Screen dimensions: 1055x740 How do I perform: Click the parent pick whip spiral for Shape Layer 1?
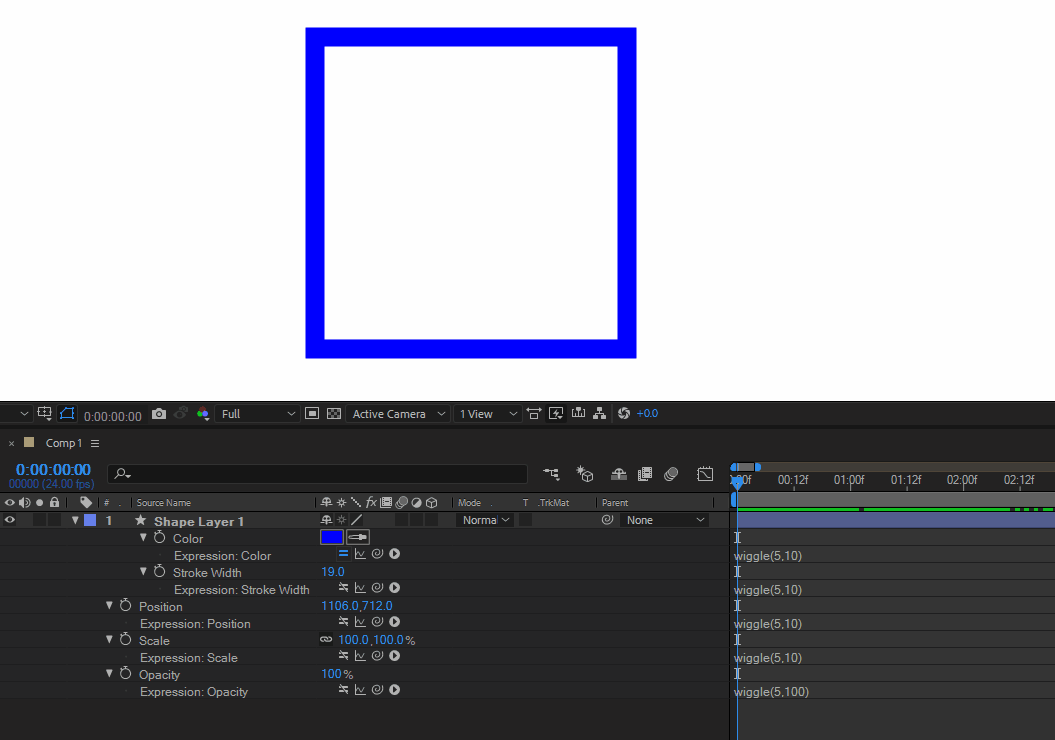click(x=608, y=520)
